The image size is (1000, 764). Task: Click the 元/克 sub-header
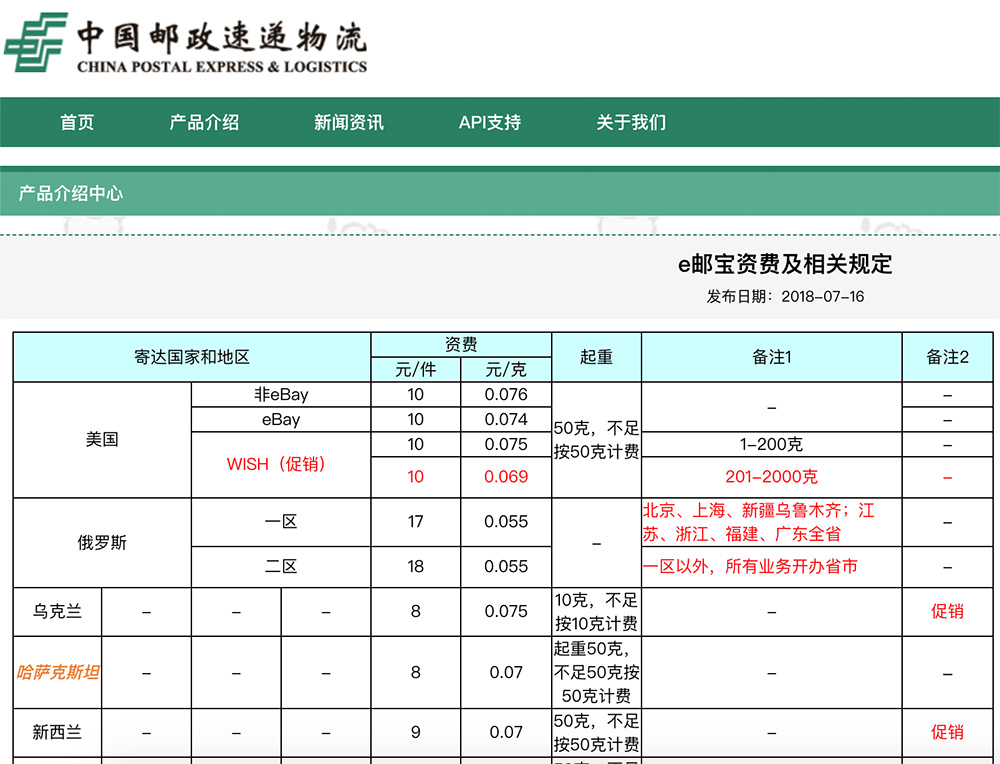(x=506, y=369)
